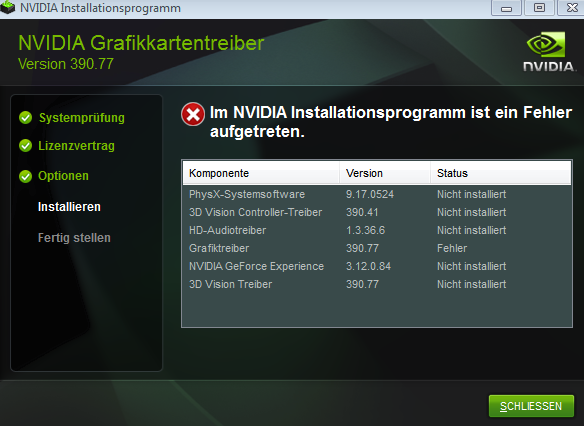Viewport: 584px width, 426px height.
Task: Select the Grafiktreiber row
Action: click(377, 248)
